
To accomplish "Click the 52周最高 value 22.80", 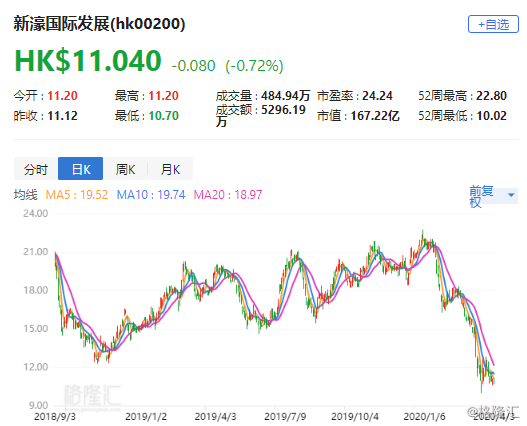I will coord(491,96).
